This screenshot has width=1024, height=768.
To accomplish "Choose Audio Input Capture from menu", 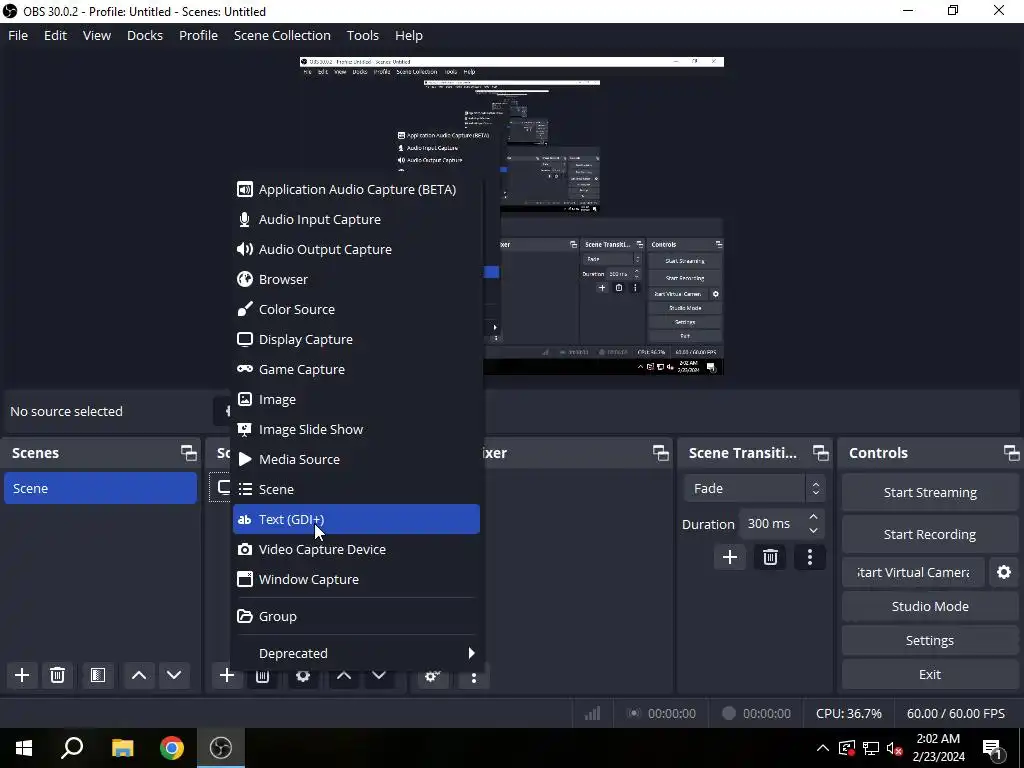I will [356, 219].
